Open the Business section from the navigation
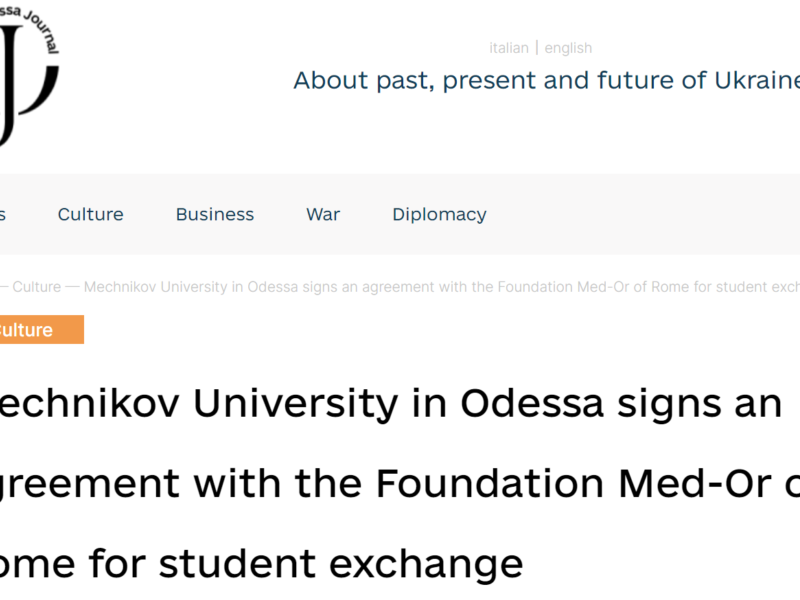The height and width of the screenshot is (600, 800). (x=214, y=214)
